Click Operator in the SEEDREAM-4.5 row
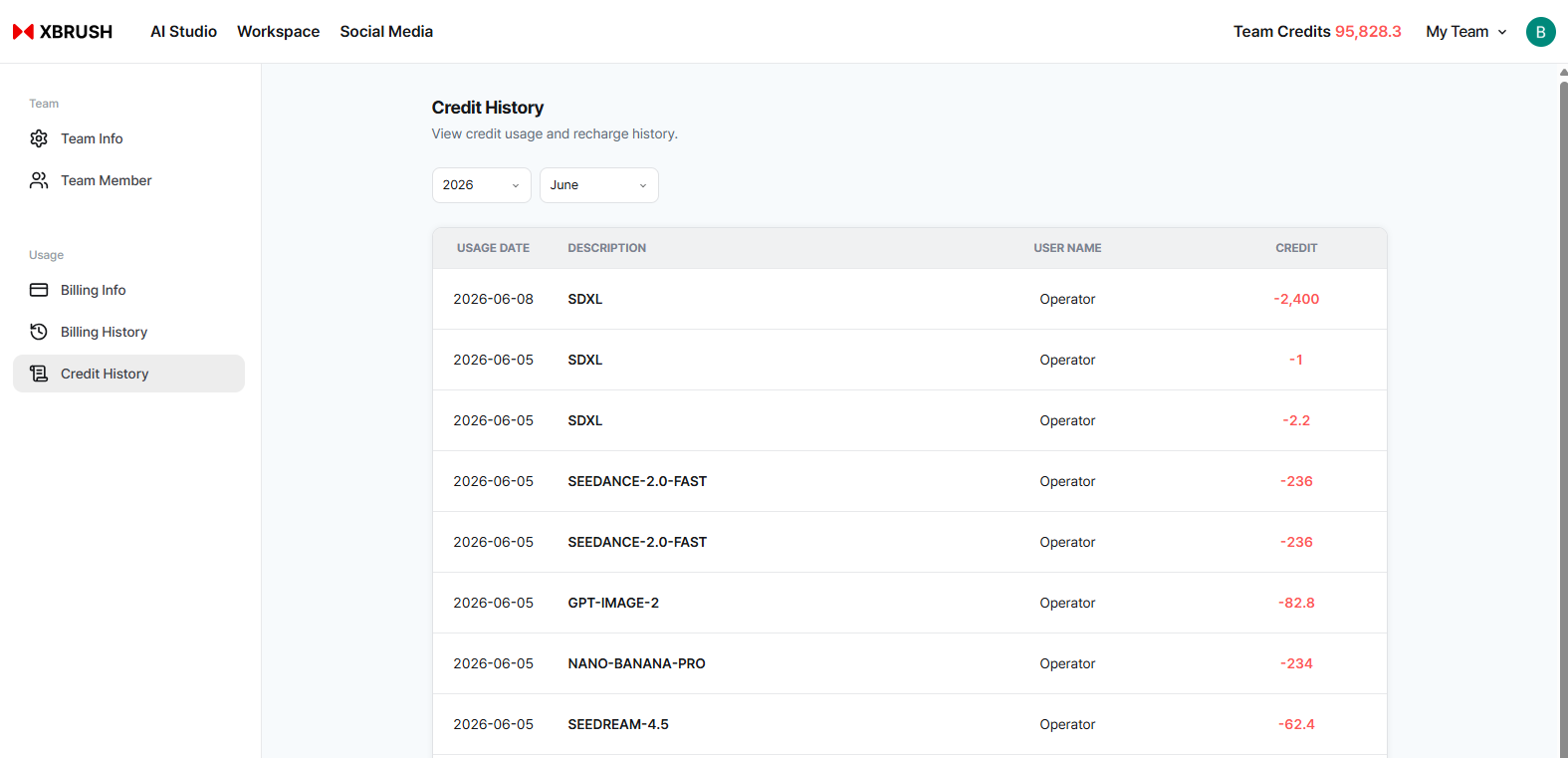Viewport: 1568px width, 758px height. [x=1067, y=724]
